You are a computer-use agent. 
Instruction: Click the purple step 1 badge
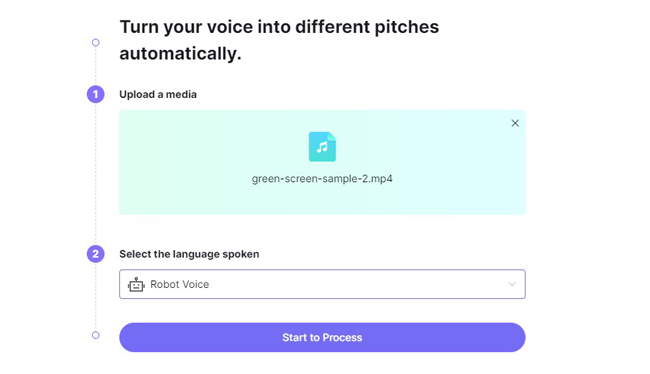(95, 94)
